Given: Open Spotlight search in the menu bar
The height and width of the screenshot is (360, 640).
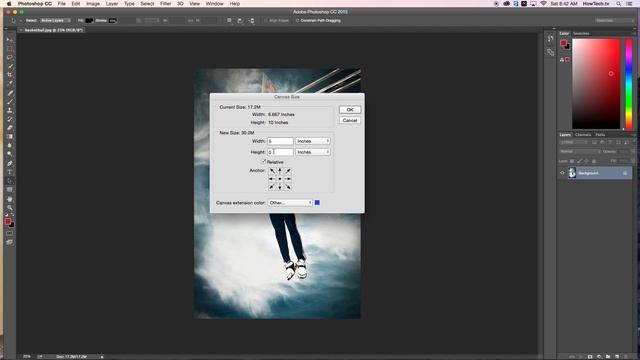Looking at the screenshot, I should (619, 4).
